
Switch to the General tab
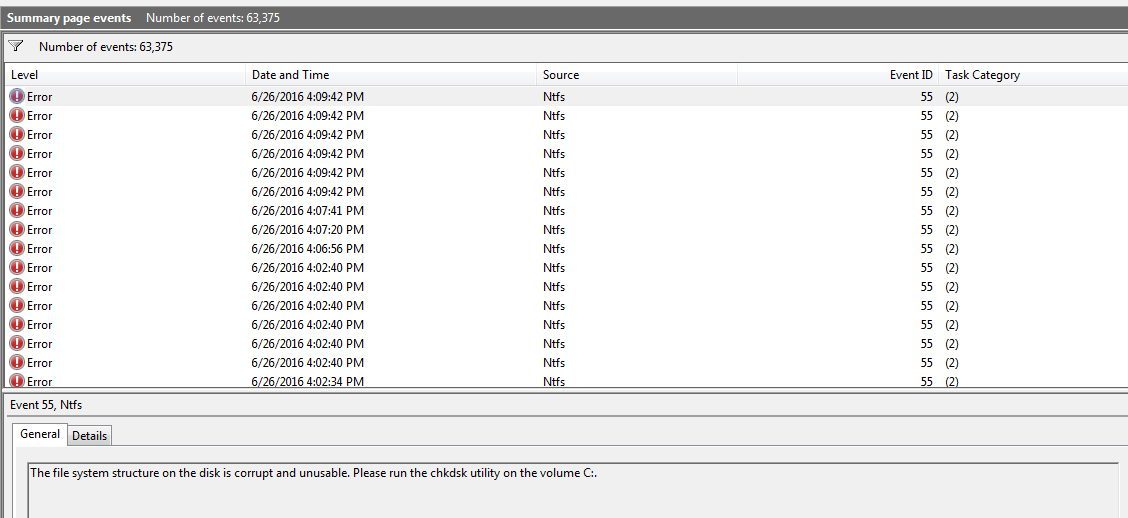[x=40, y=435]
